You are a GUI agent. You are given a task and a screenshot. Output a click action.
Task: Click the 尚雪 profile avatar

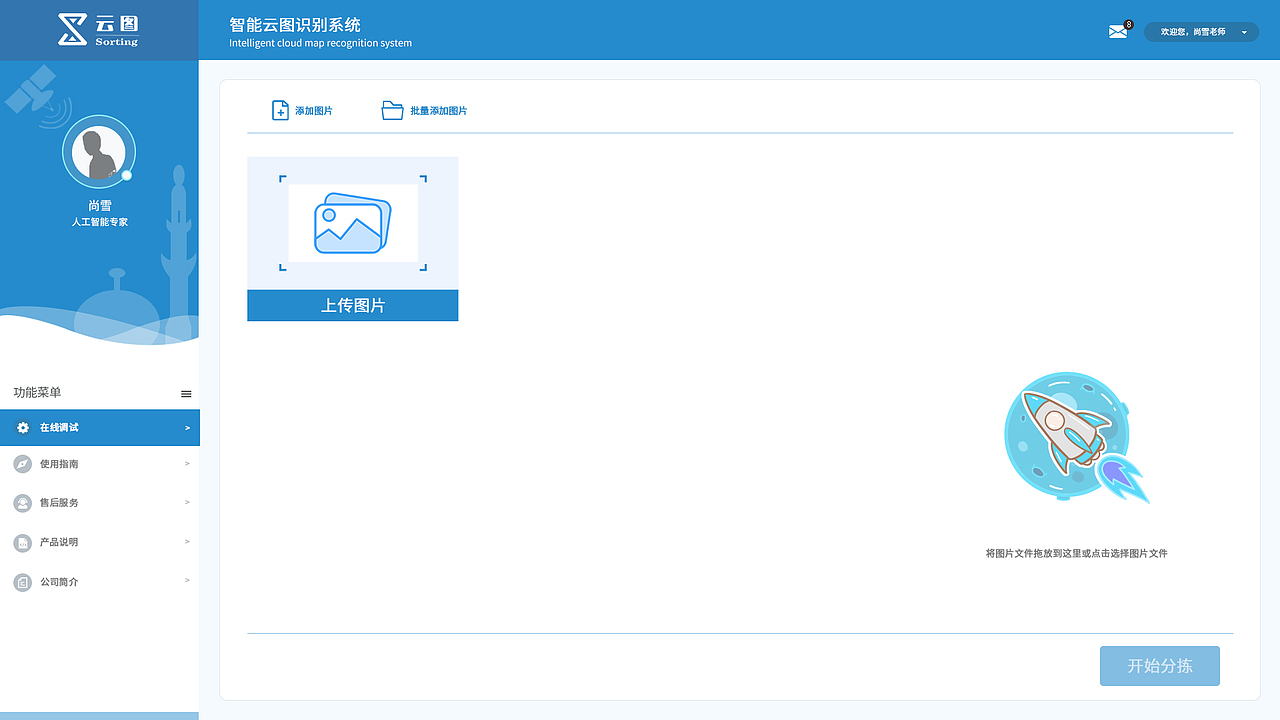coord(99,152)
